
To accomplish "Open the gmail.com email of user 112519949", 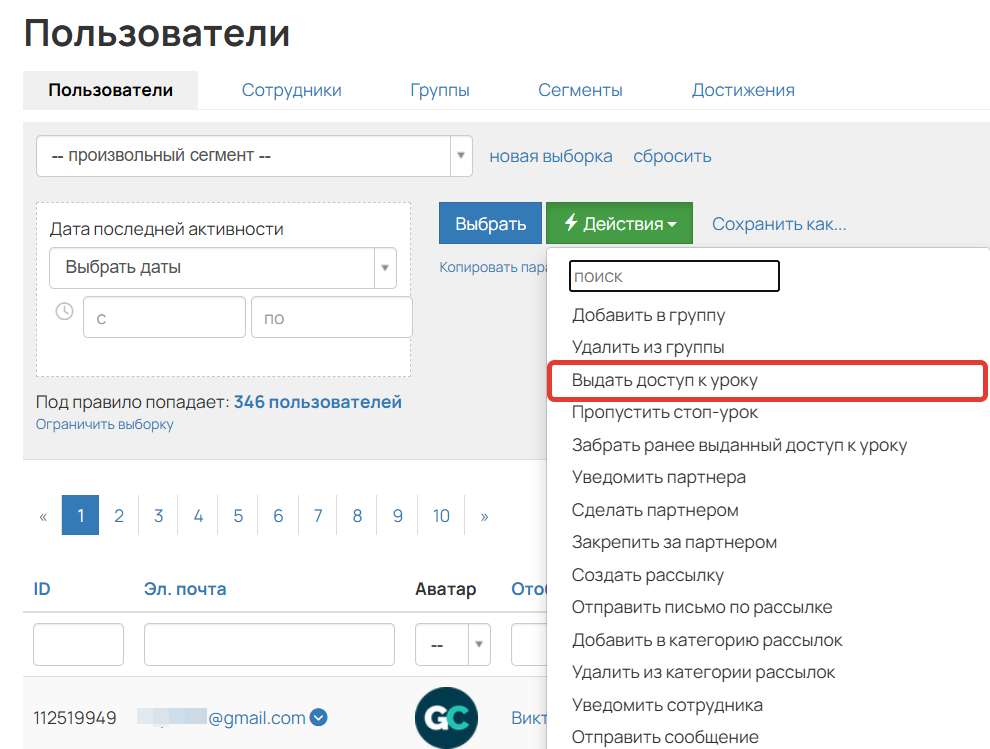I will click(221, 717).
